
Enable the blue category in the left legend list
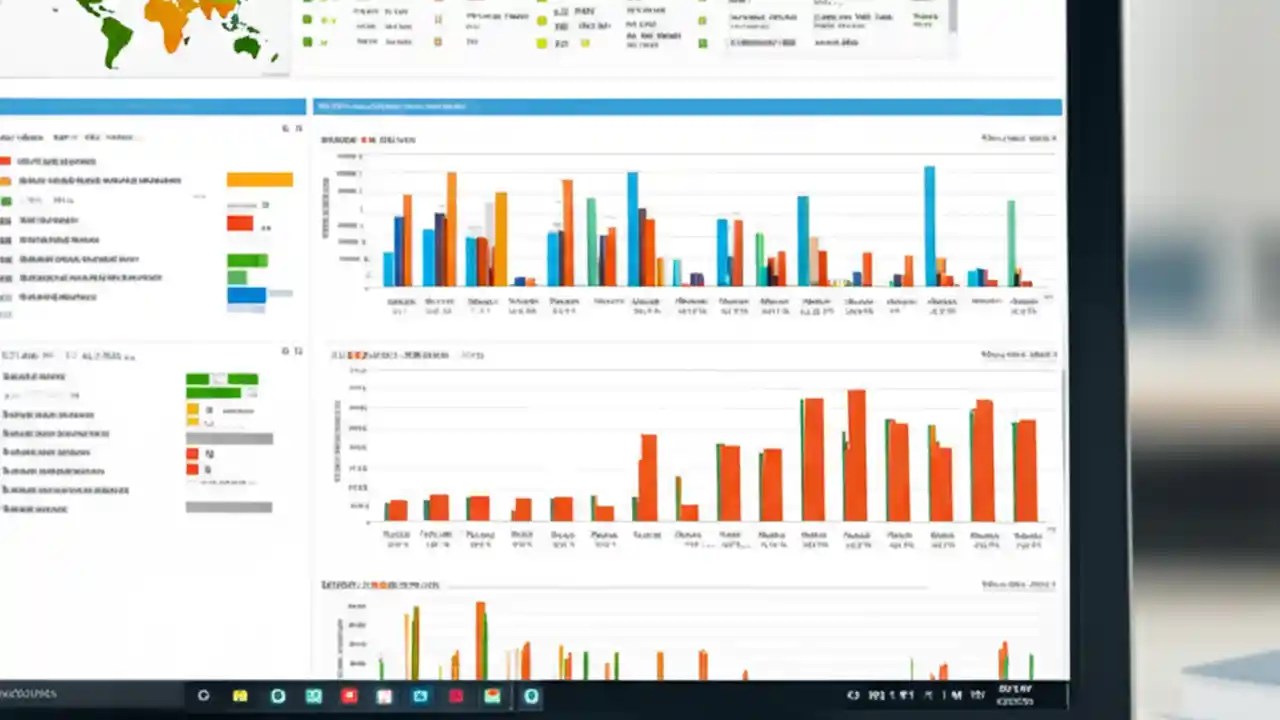(x=8, y=296)
